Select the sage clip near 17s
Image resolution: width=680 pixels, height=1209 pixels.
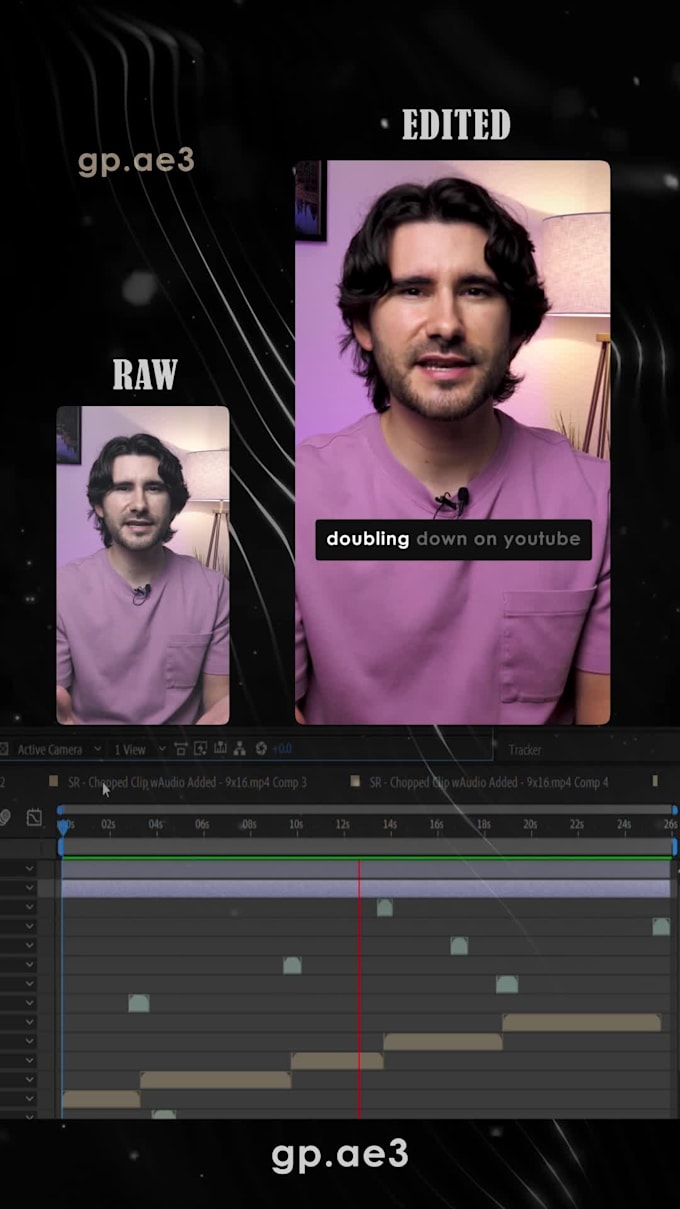(x=459, y=946)
